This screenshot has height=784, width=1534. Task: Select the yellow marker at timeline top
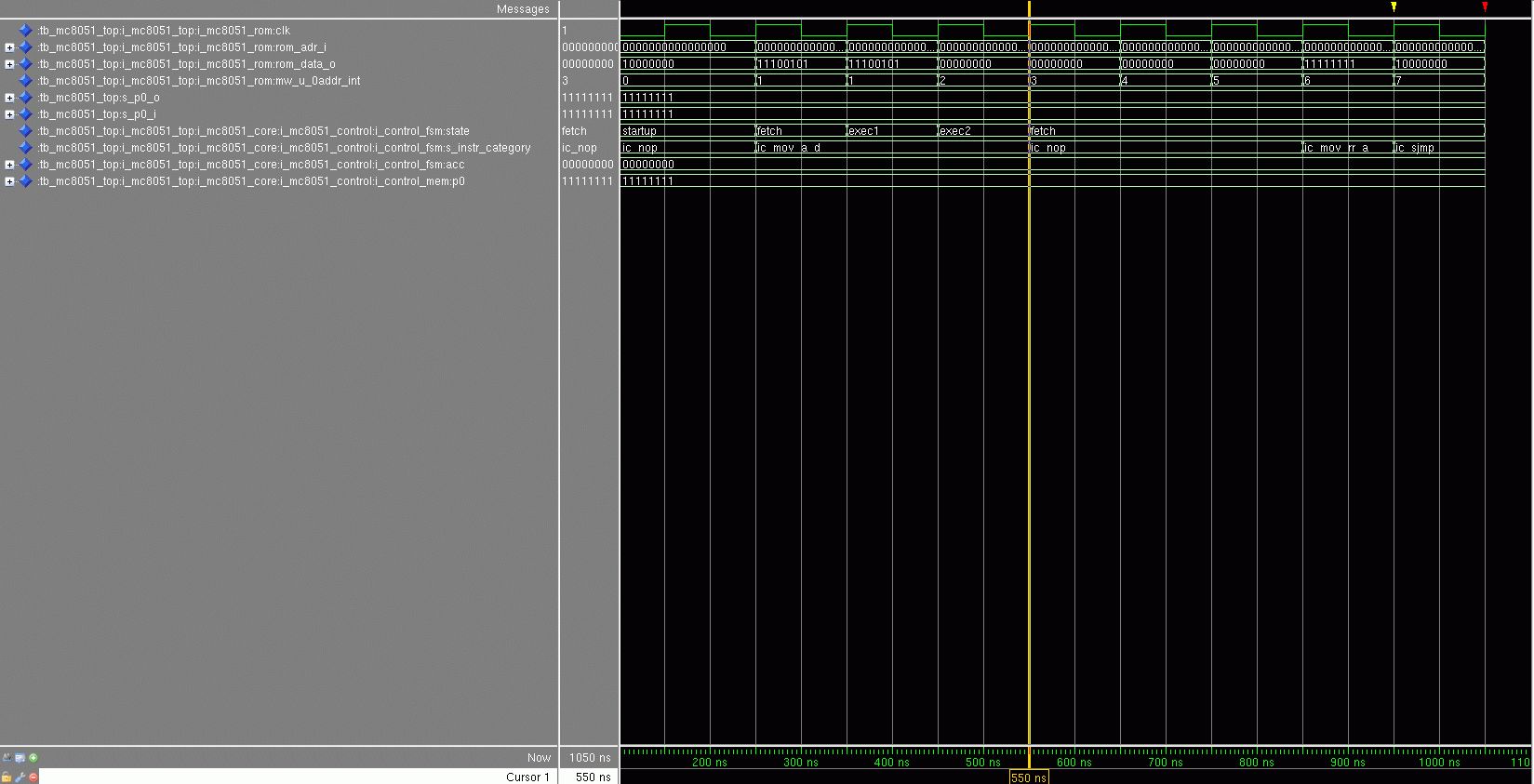tap(1394, 7)
